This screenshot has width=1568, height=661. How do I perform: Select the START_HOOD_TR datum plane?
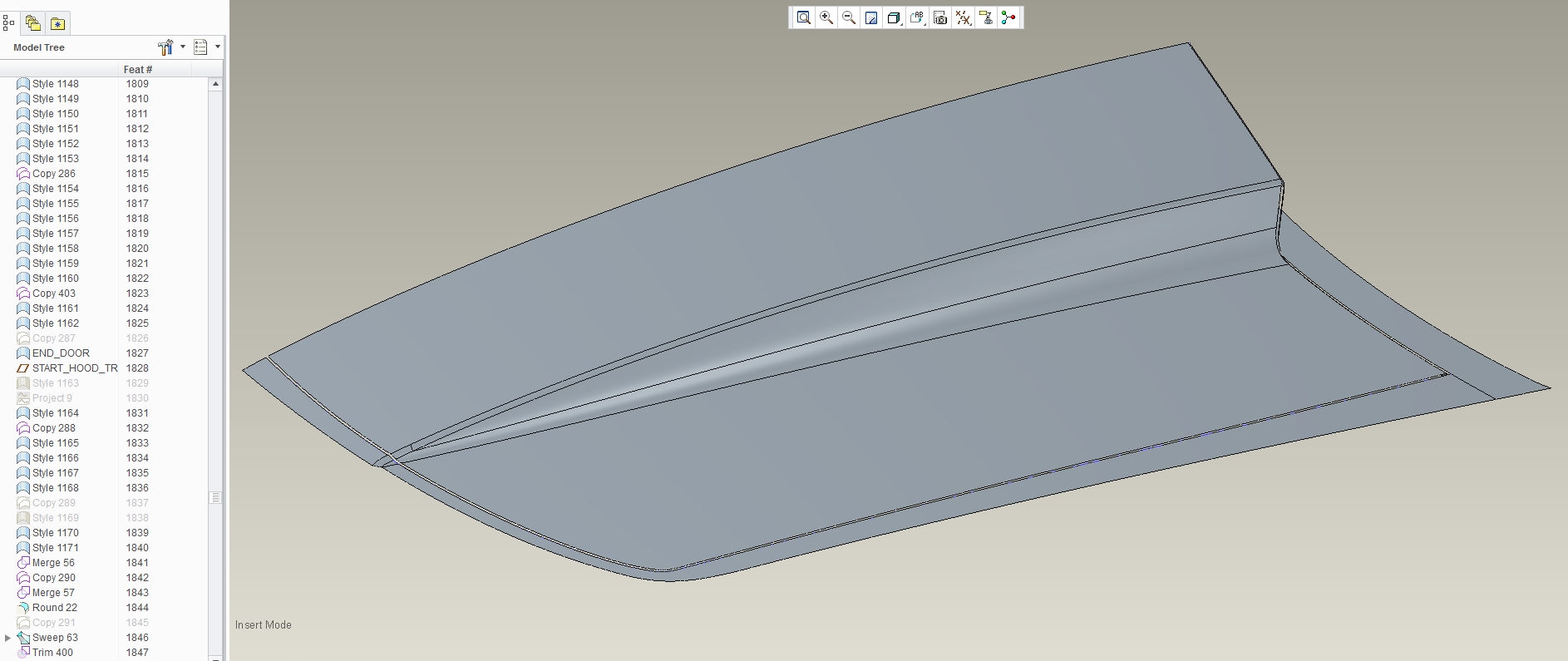(x=75, y=368)
